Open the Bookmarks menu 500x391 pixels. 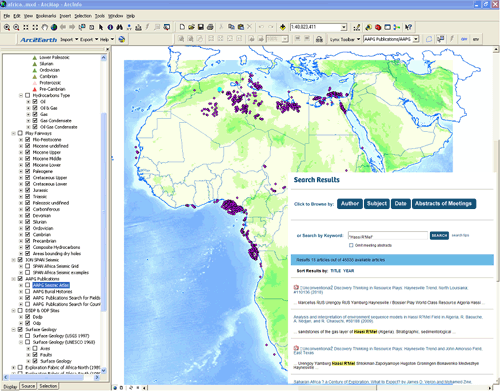[x=46, y=16]
